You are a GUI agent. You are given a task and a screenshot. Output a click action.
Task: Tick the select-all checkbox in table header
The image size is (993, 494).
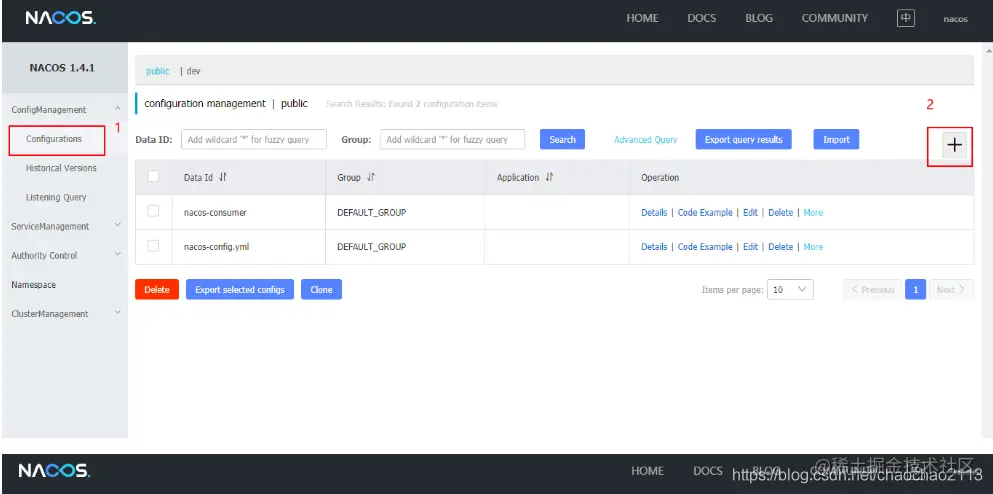tap(153, 177)
